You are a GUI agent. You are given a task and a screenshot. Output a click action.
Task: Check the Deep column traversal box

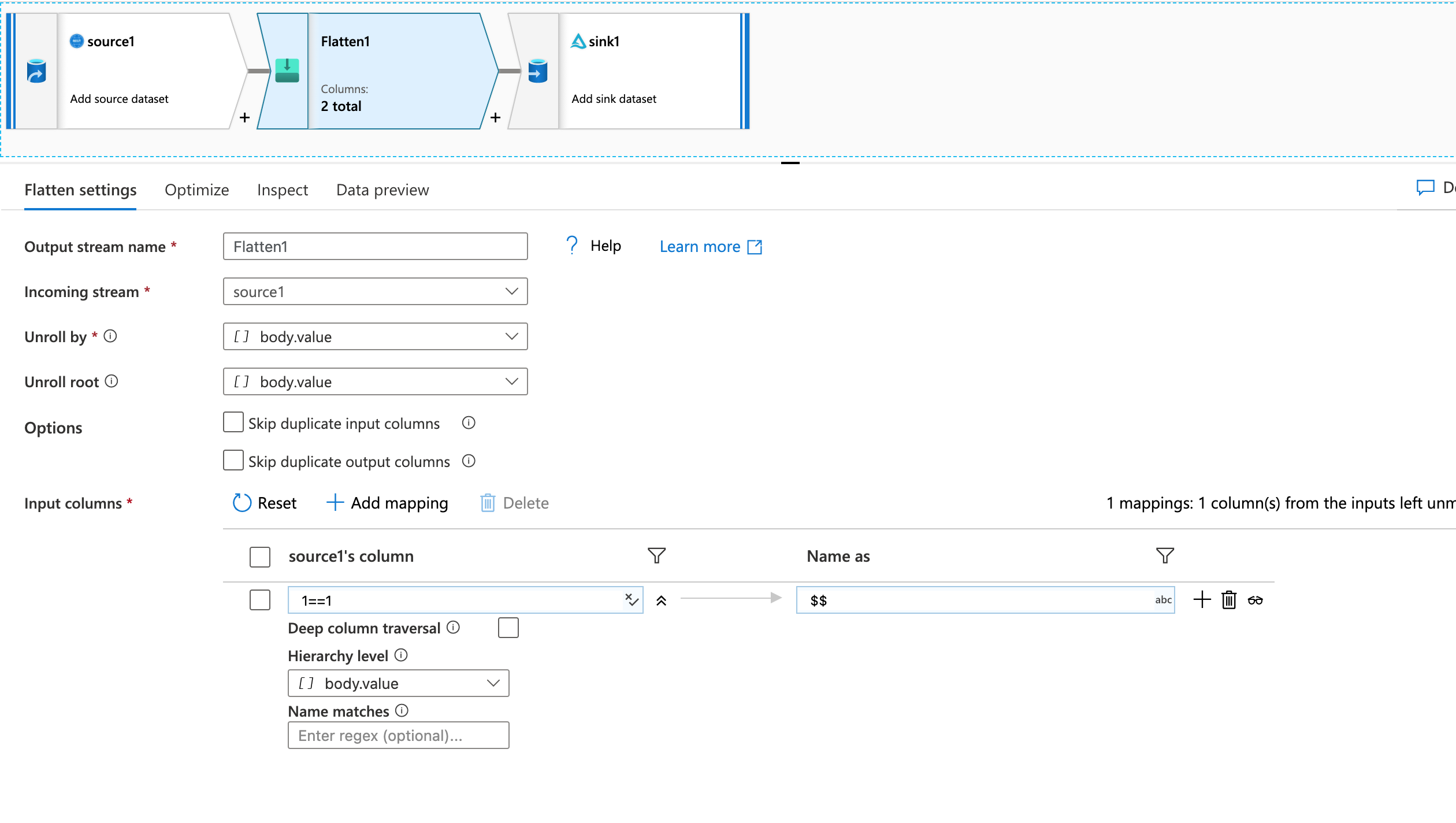[x=508, y=628]
